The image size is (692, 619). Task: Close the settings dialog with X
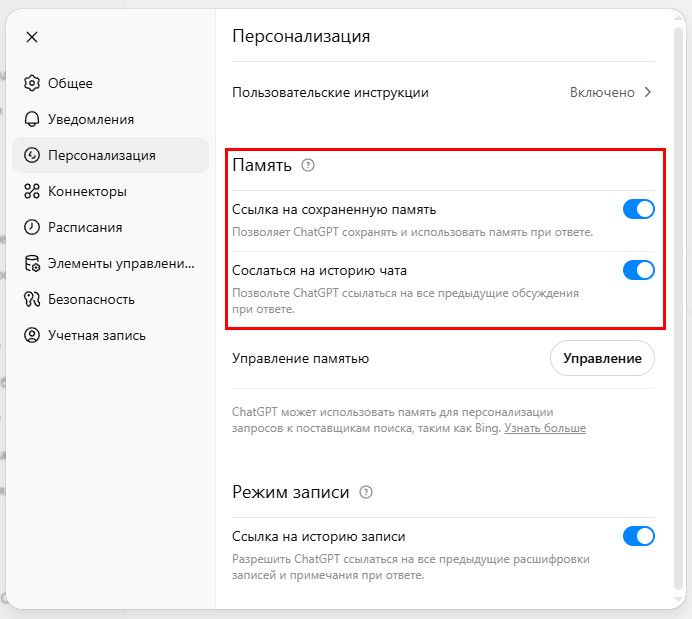[x=32, y=37]
